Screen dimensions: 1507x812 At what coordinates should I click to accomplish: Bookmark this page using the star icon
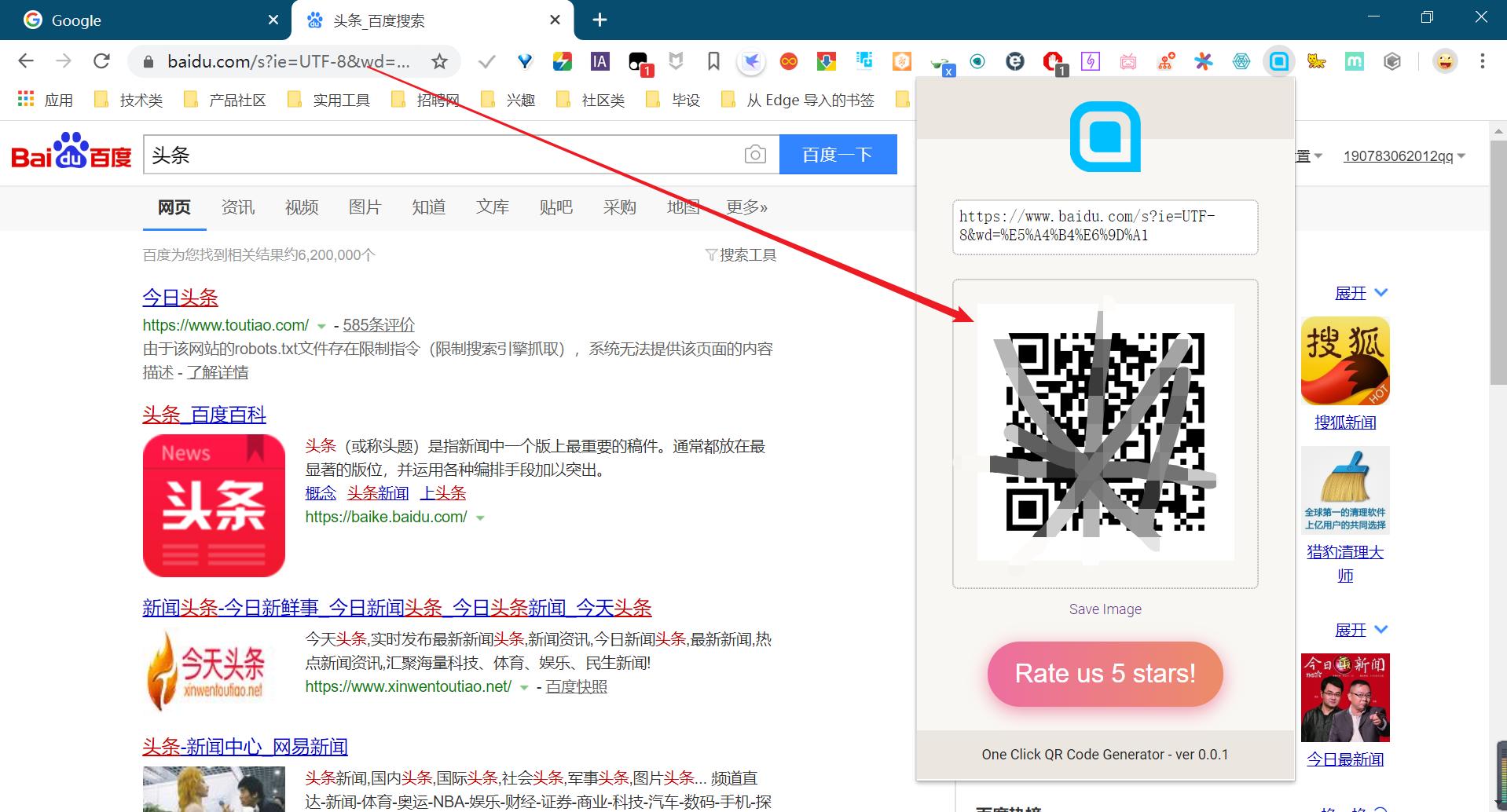[x=440, y=60]
